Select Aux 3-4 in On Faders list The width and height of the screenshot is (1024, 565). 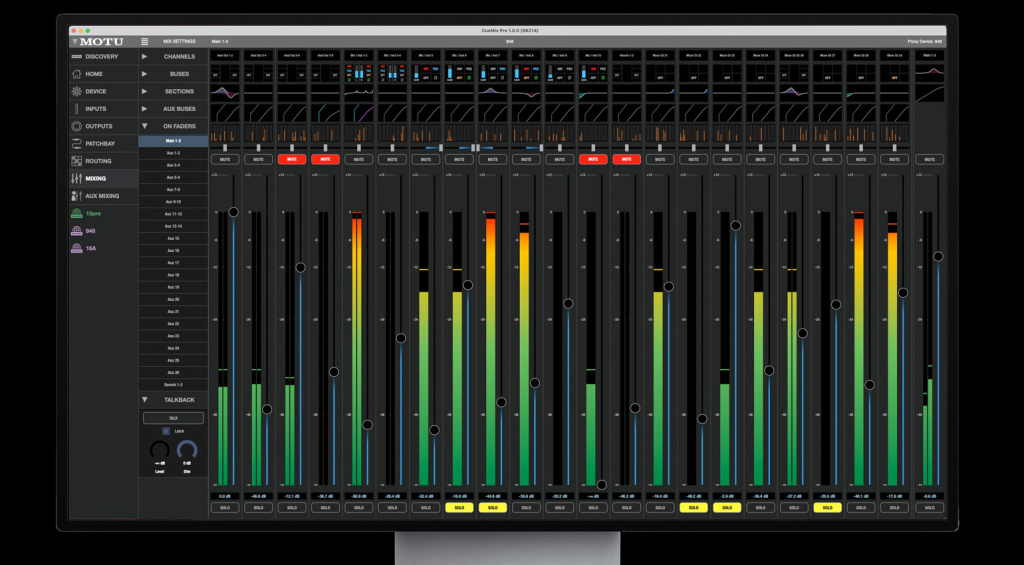coord(173,165)
